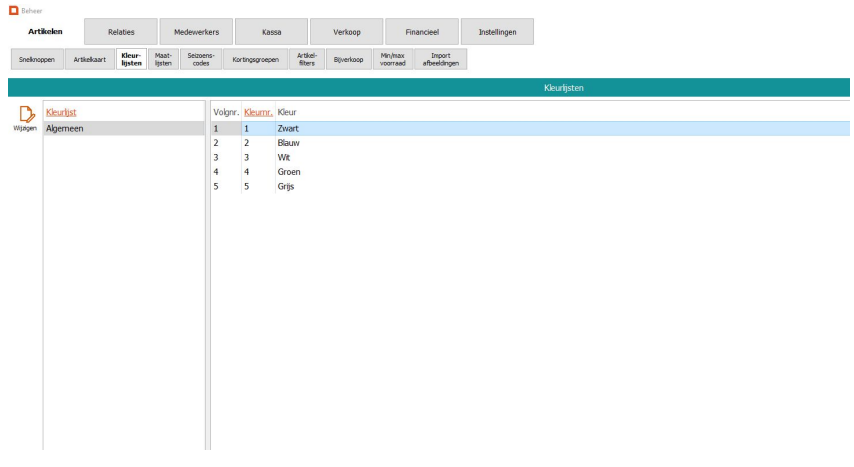Open Seizoenscodes sub-tab

pos(200,60)
